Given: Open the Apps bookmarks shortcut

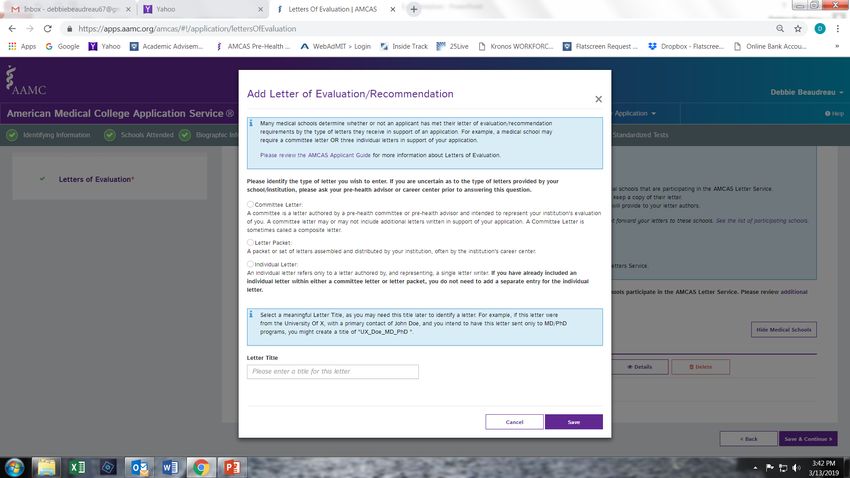Looking at the screenshot, I should point(22,47).
